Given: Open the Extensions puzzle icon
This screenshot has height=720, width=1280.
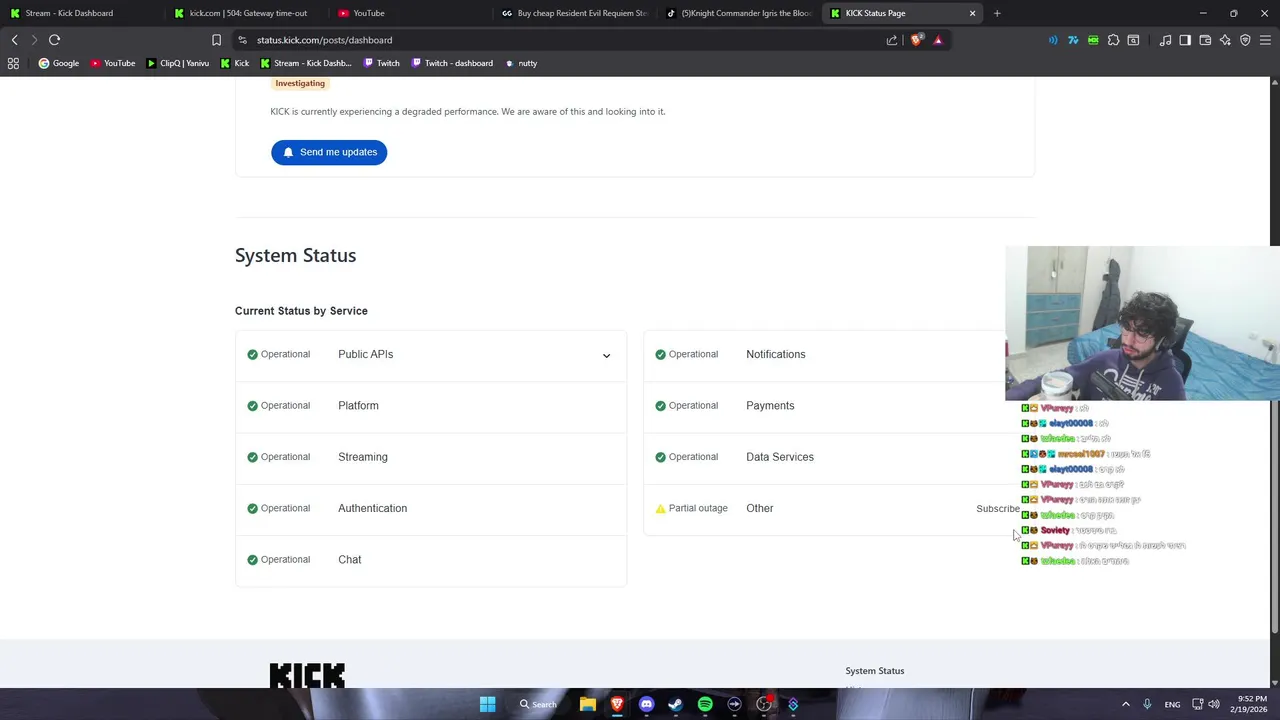Looking at the screenshot, I should tap(1113, 40).
